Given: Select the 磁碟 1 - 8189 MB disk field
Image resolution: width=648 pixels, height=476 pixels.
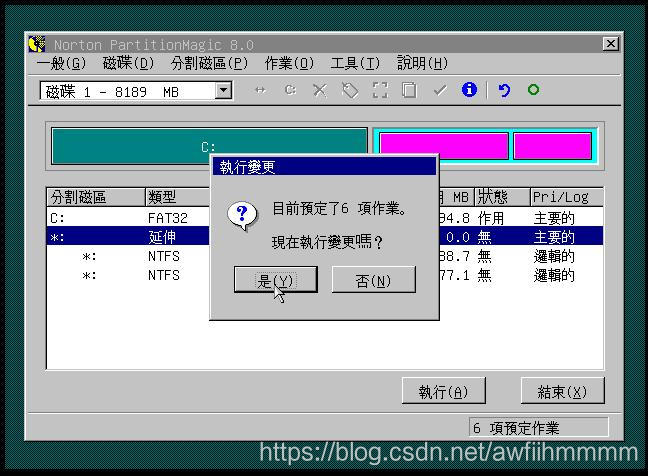Looking at the screenshot, I should tap(136, 91).
